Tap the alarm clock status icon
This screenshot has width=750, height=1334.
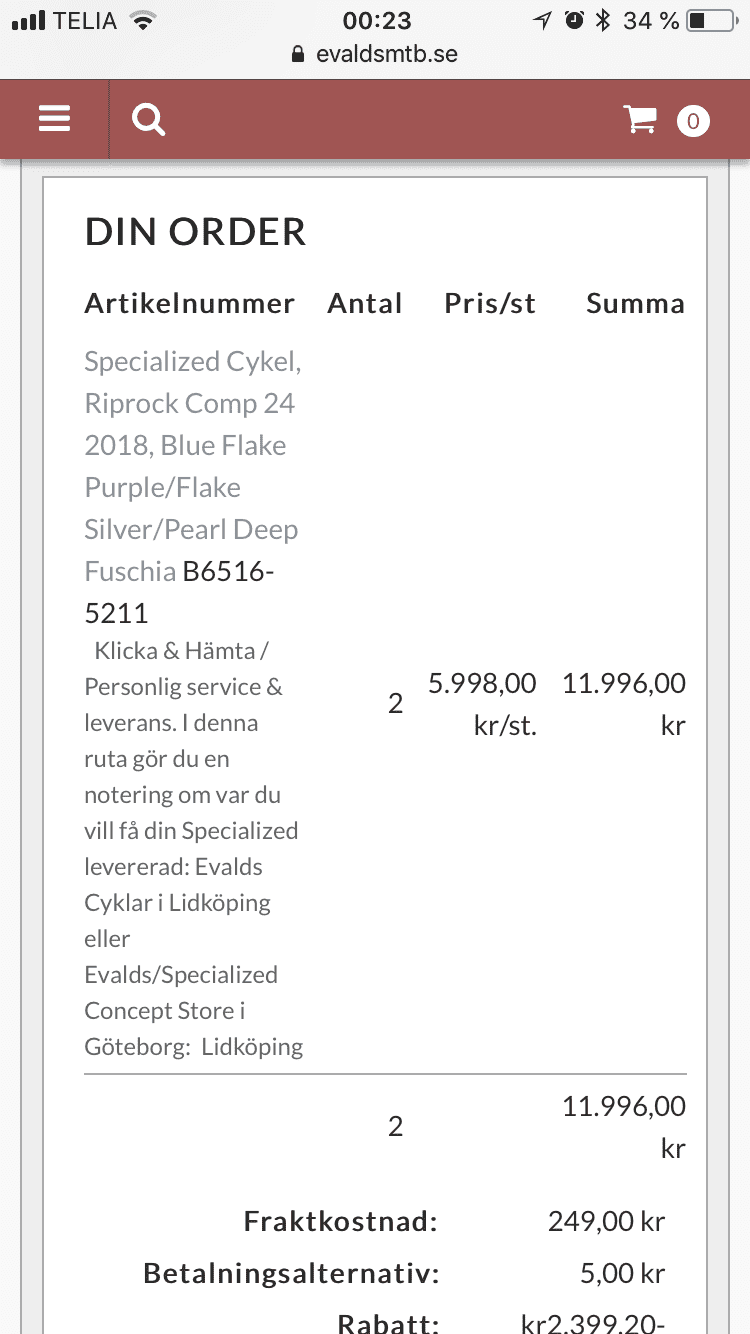[574, 20]
